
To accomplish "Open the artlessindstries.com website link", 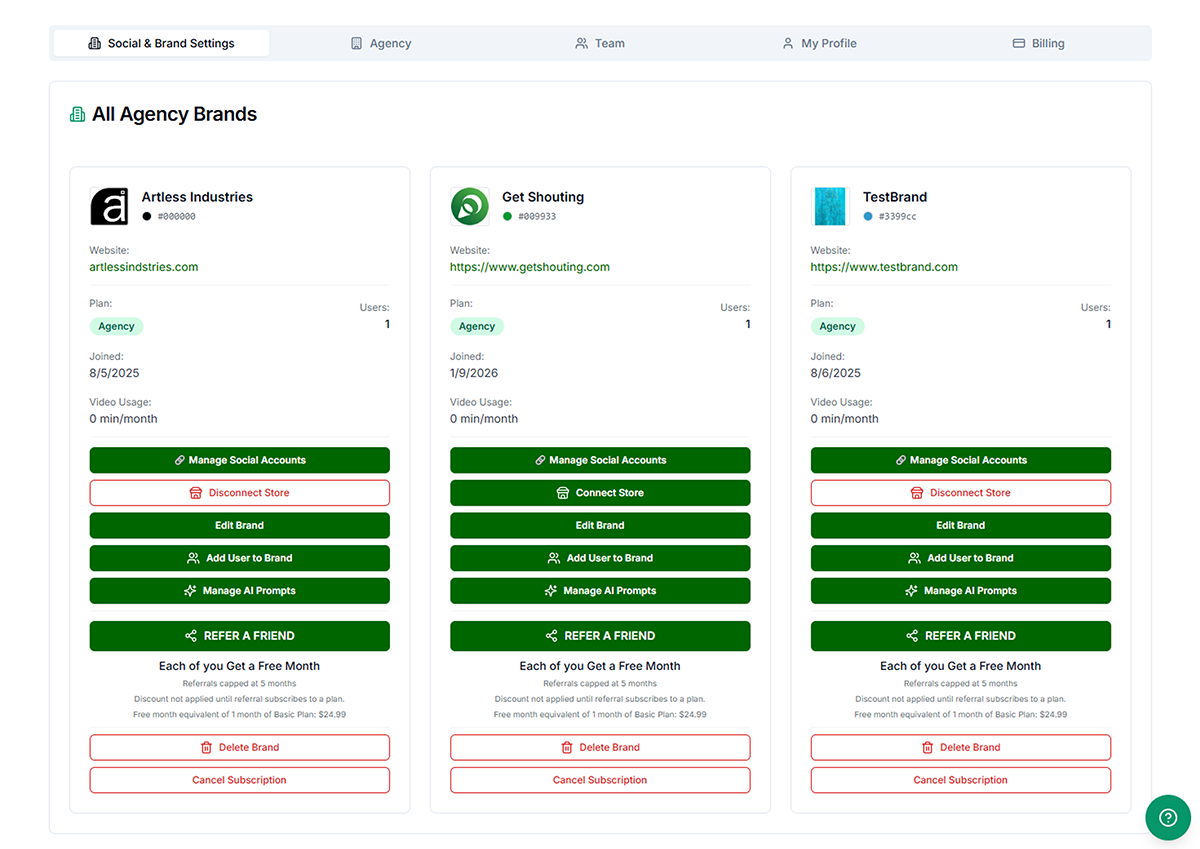I will click(143, 267).
